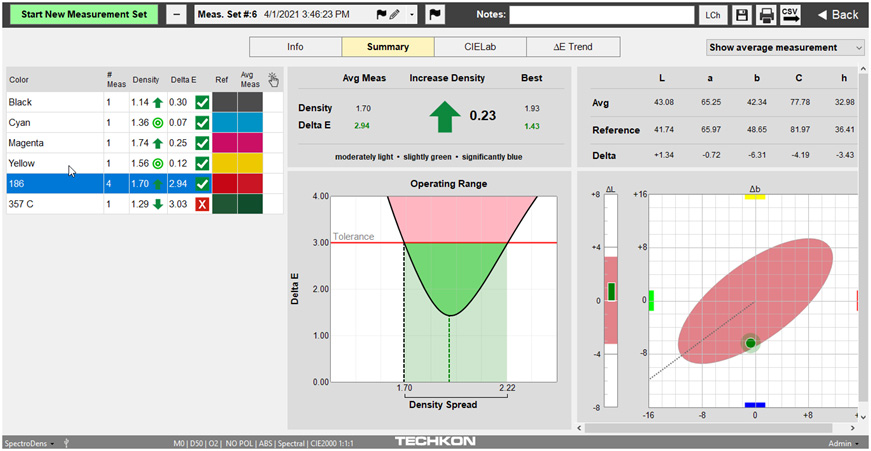Print the measurement report
Screen dimensions: 871x451
767,15
